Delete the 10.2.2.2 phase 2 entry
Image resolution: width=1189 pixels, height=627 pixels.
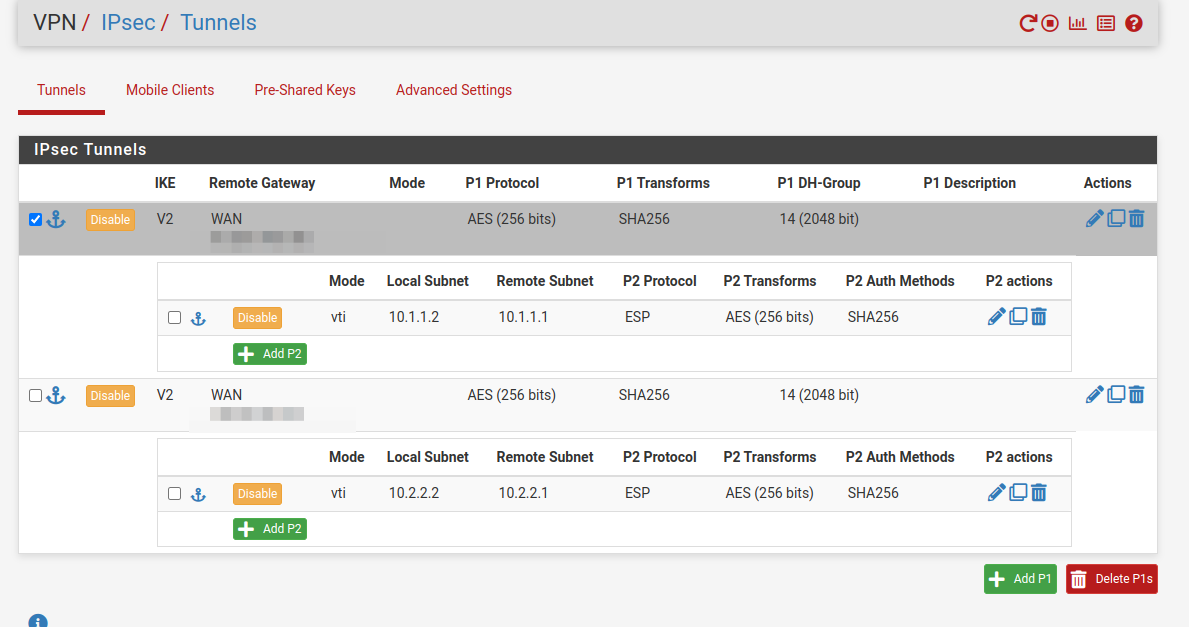click(x=1039, y=492)
